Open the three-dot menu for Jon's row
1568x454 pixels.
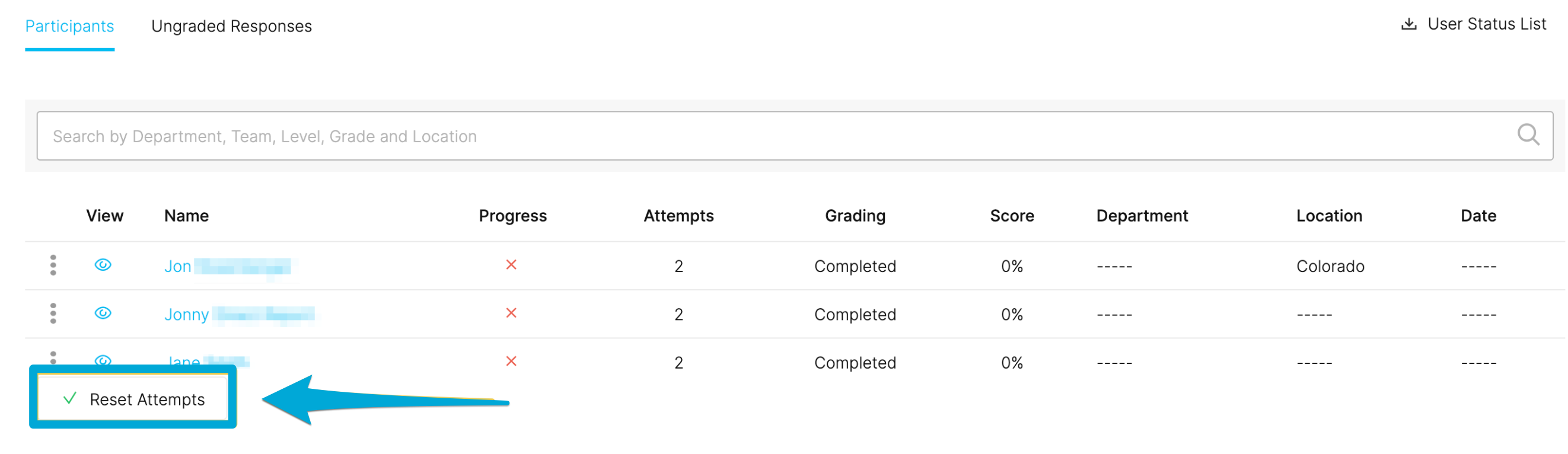pos(53,266)
